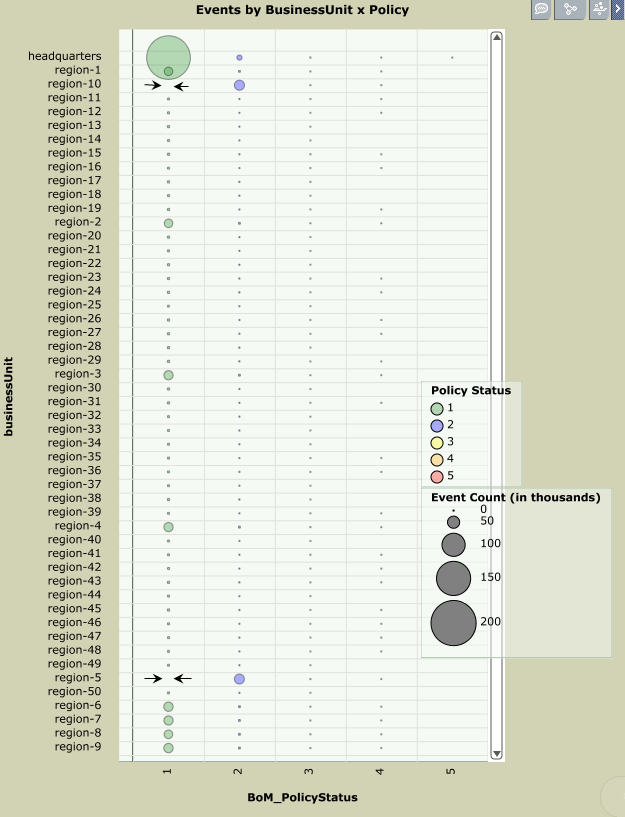Select orange Policy Status 4 legend swatch
Image resolution: width=625 pixels, height=817 pixels.
437,460
